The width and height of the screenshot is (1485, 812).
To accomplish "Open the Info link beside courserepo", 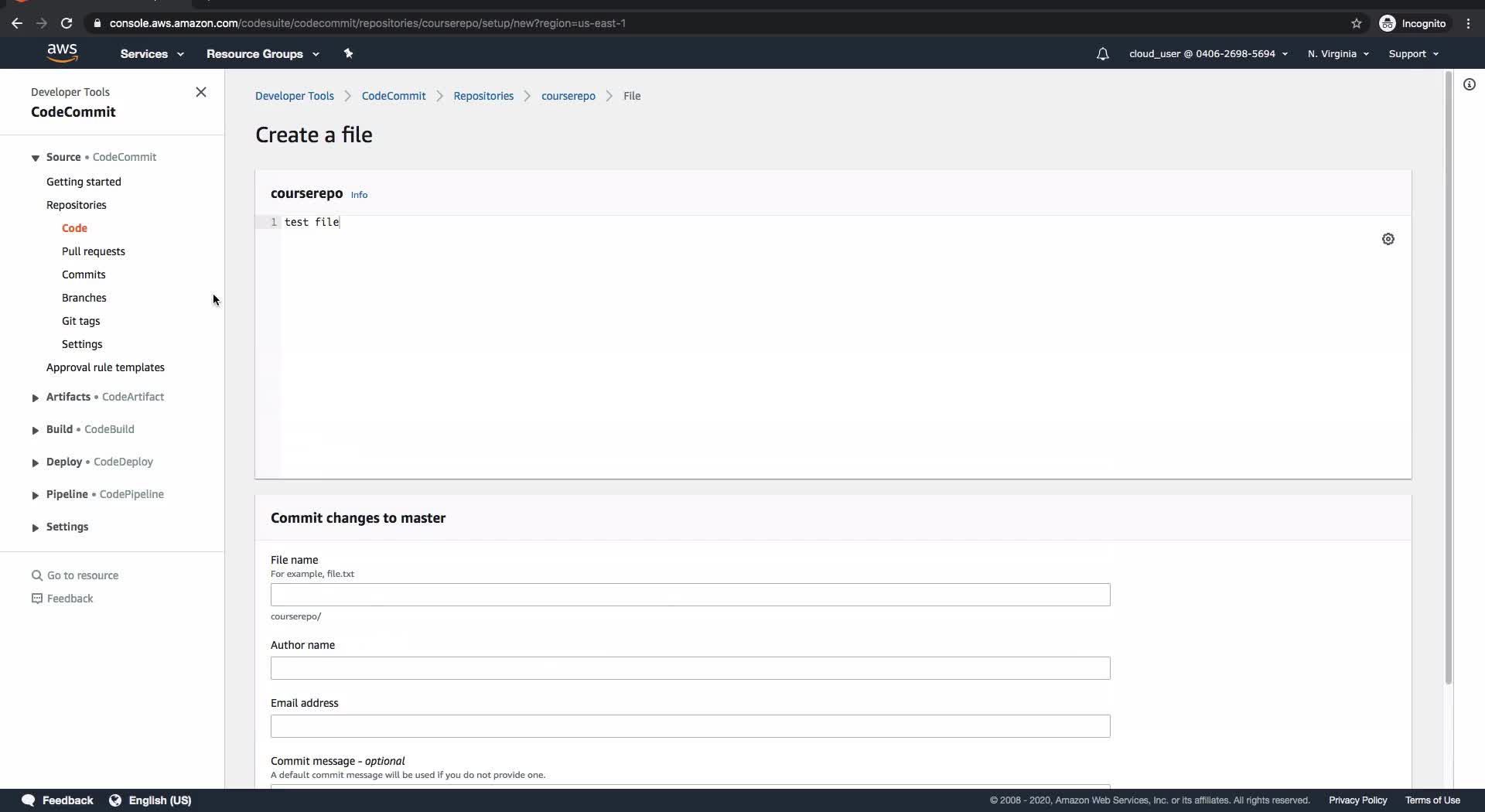I will coord(359,195).
